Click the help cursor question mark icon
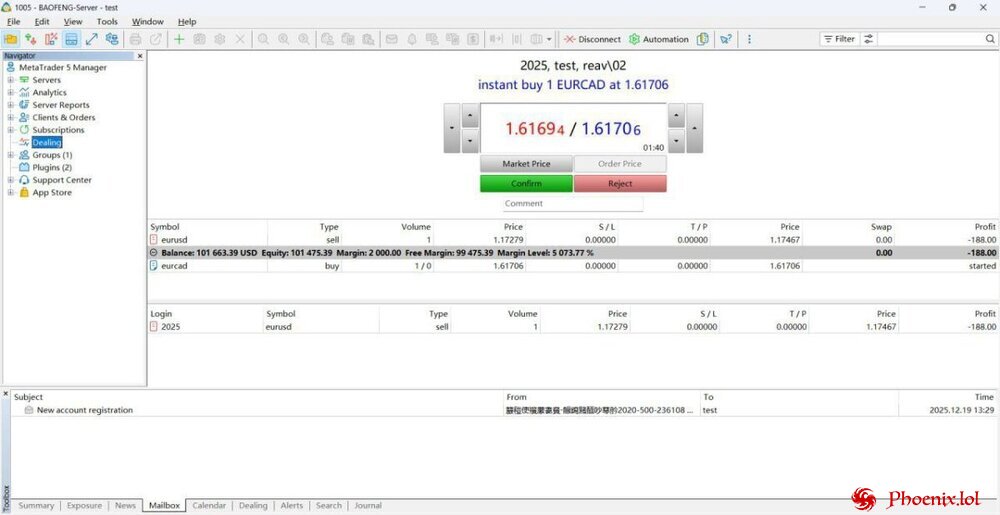The height and width of the screenshot is (515, 1000). coord(726,39)
